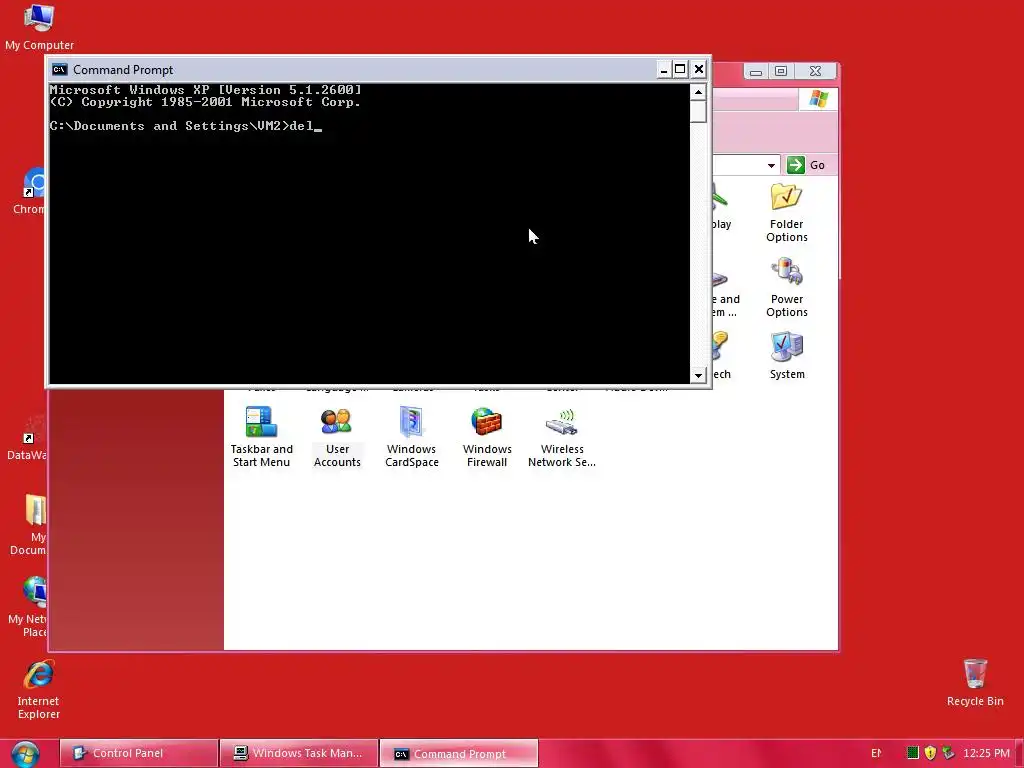
Task: Close the Command Prompt window
Action: click(699, 69)
